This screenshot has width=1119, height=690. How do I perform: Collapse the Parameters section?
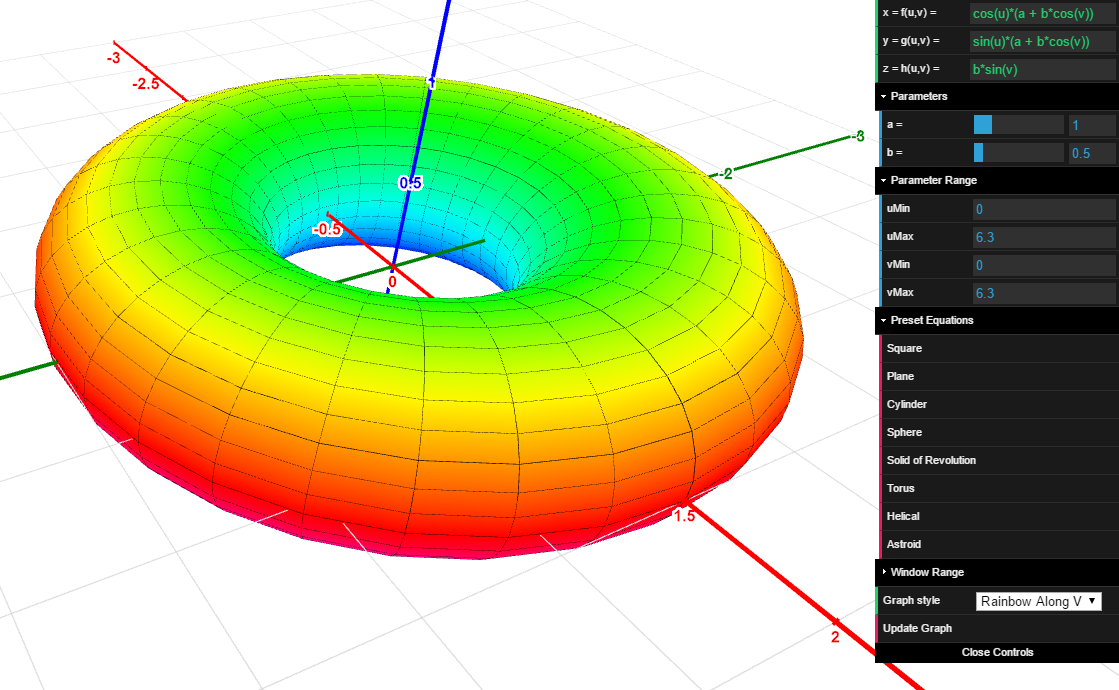[x=919, y=96]
